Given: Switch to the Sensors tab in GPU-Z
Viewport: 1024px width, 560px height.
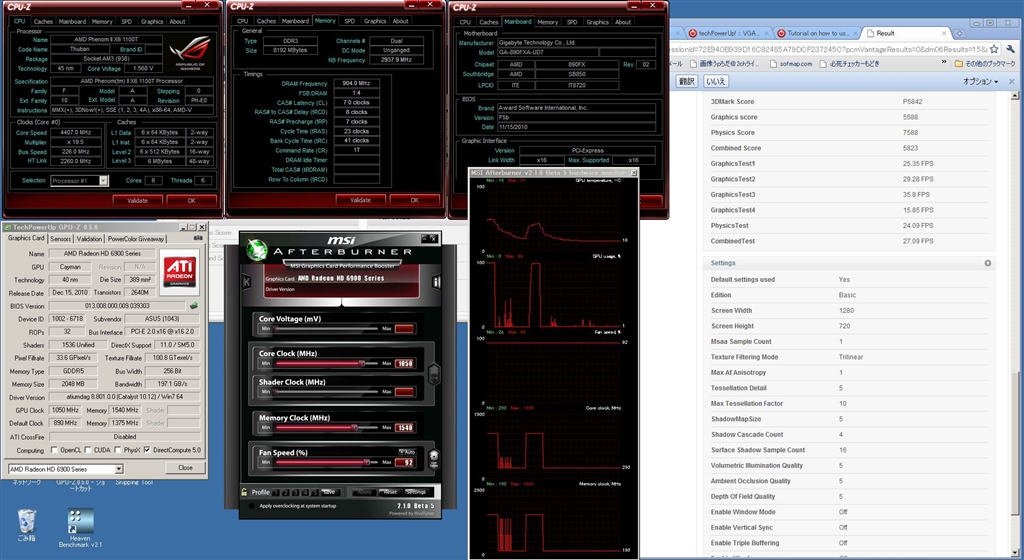Looking at the screenshot, I should [x=60, y=239].
